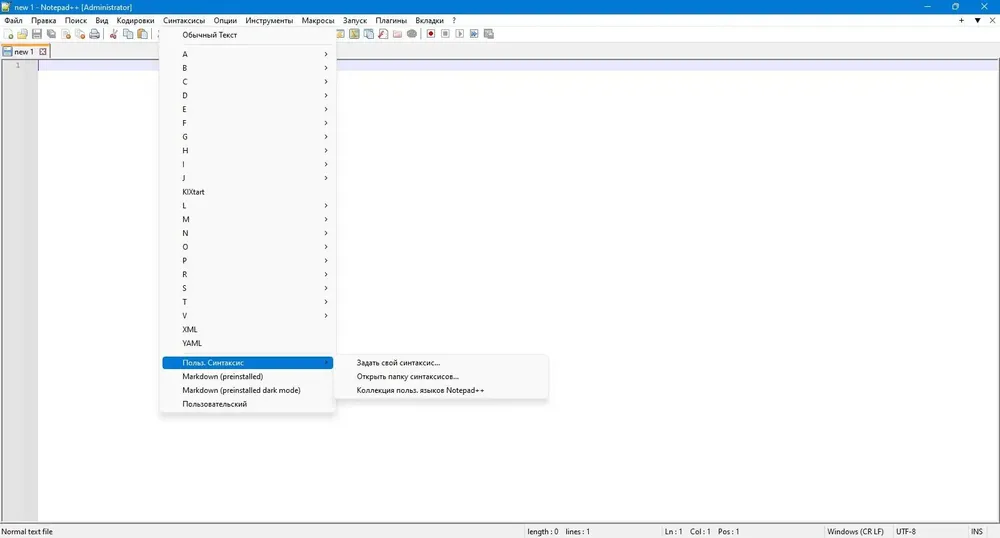Select Обычный Текст in the syntax menu
The height and width of the screenshot is (538, 1000).
coord(247,35)
